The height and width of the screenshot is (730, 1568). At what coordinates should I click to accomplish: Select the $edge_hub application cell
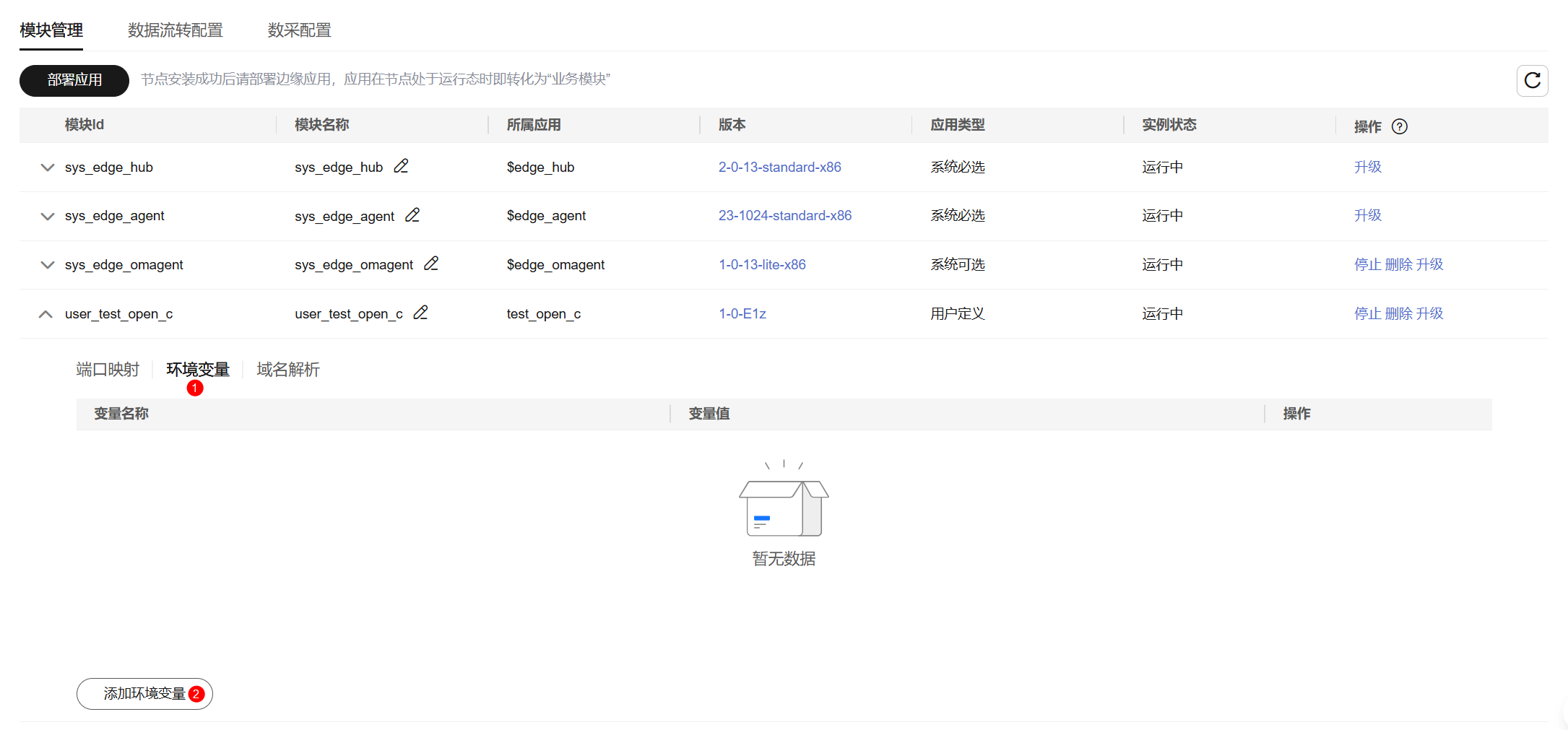coord(540,167)
